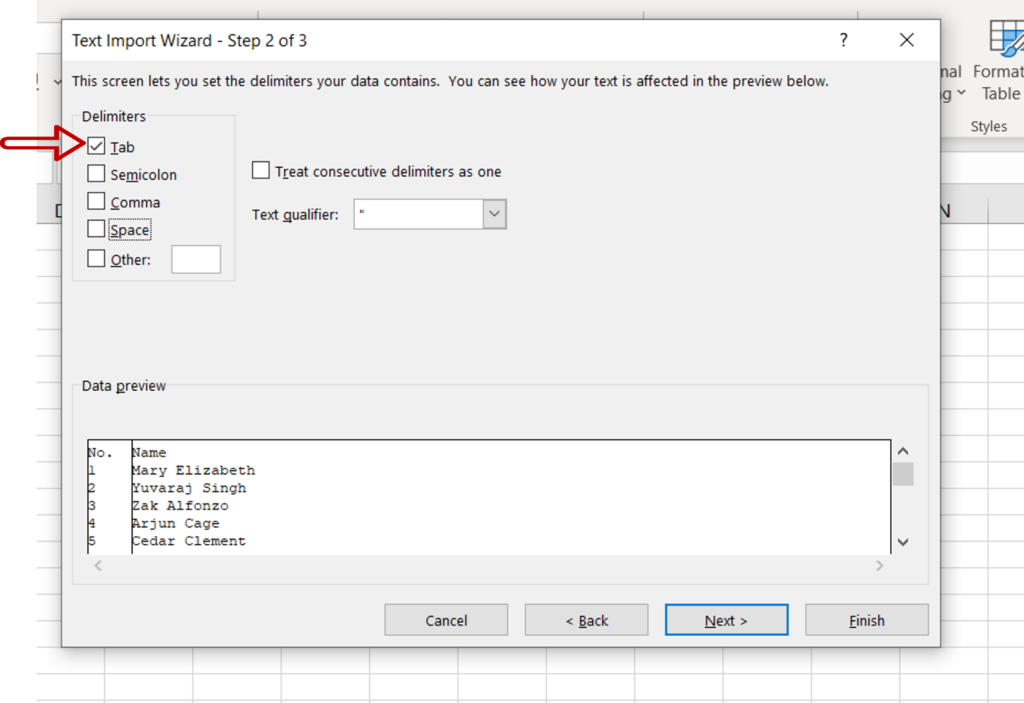This screenshot has width=1024, height=703.
Task: Click the right arrow below the data preview
Action: (880, 565)
